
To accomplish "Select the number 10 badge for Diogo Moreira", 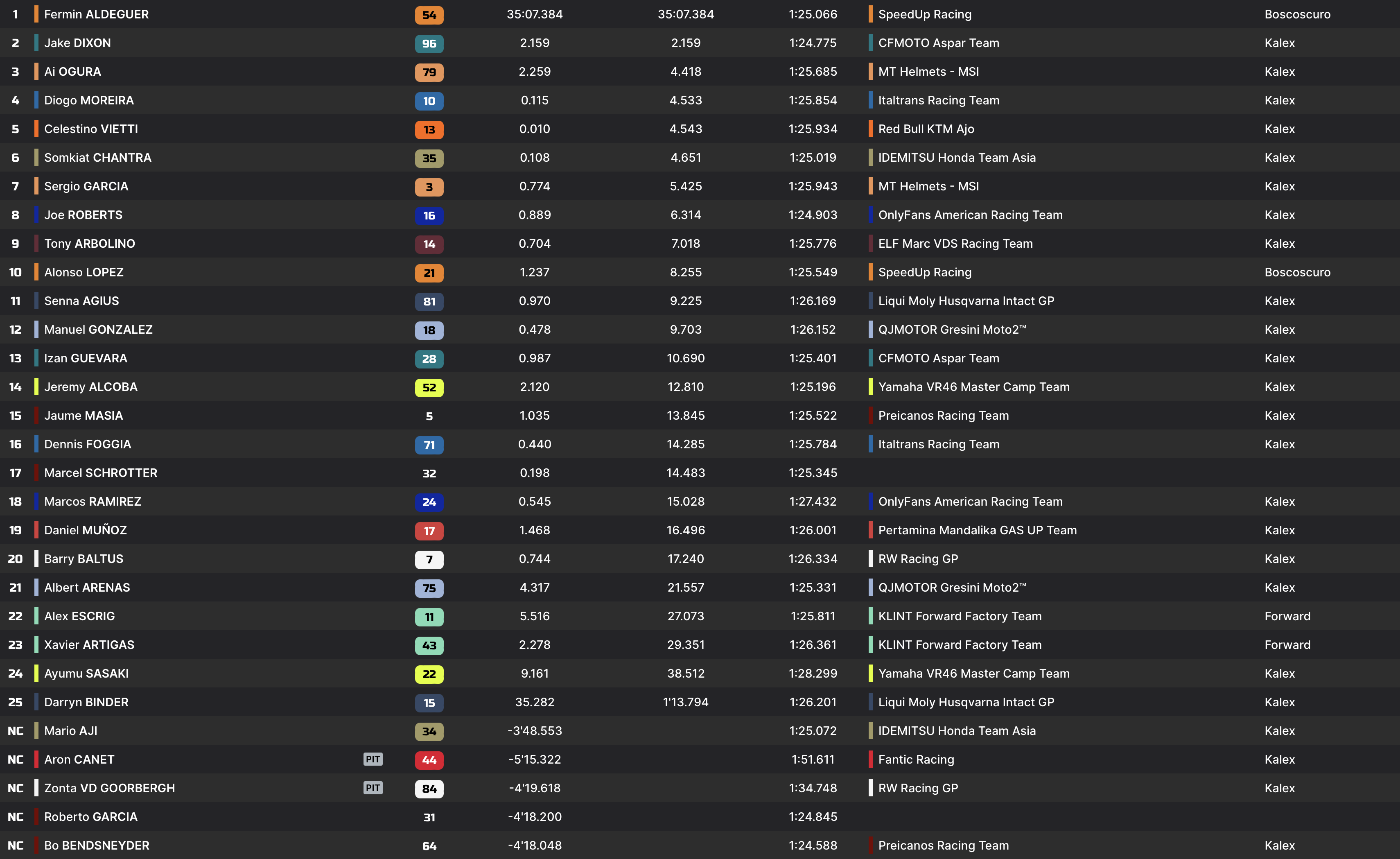I will [x=429, y=101].
